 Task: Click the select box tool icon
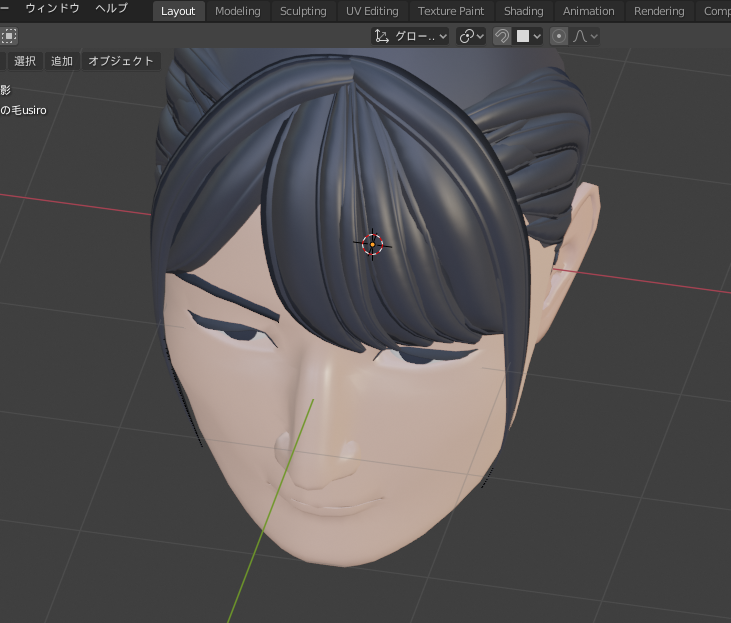pos(8,36)
